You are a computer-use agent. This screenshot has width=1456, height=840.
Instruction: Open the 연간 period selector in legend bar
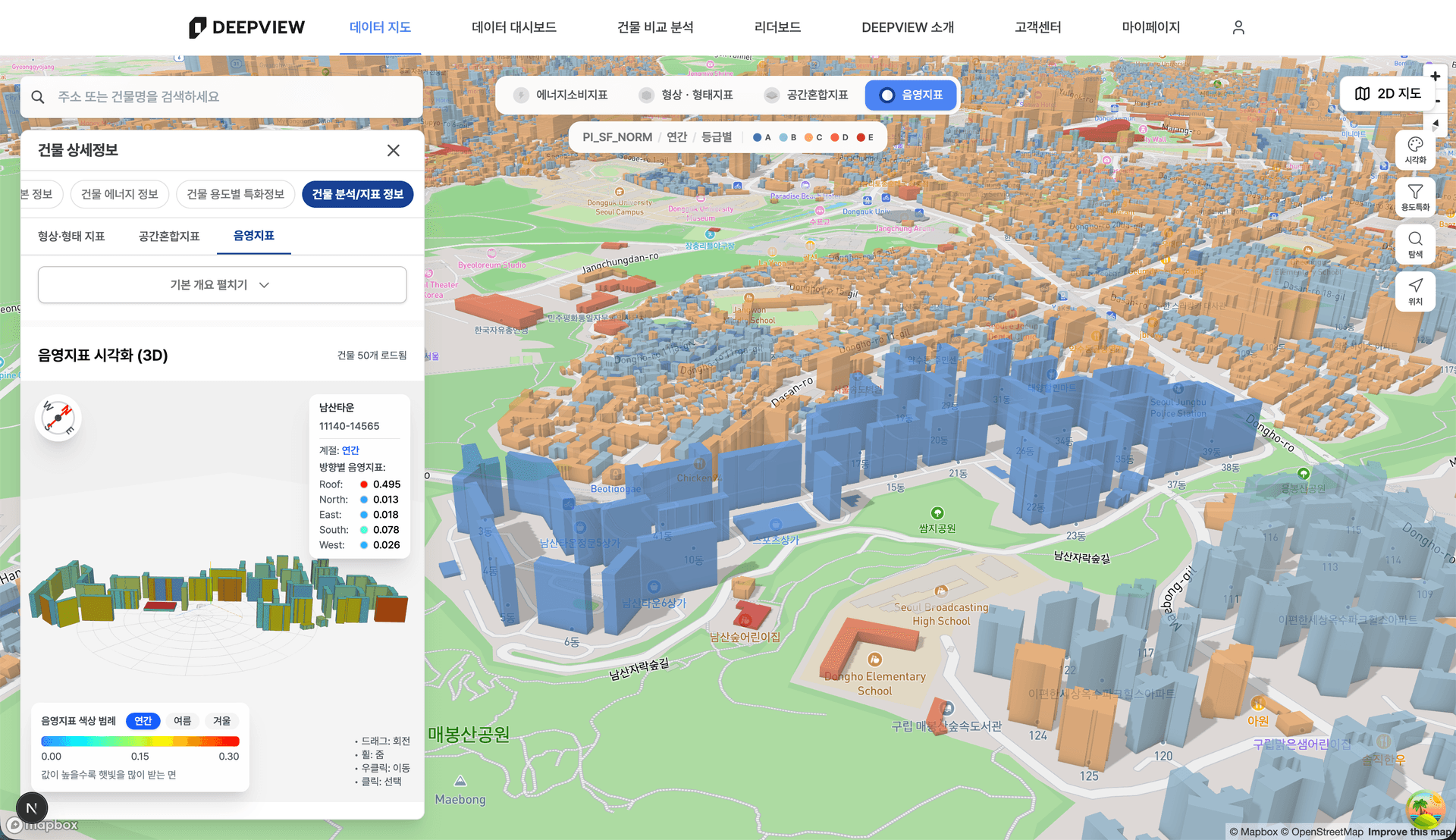(676, 137)
